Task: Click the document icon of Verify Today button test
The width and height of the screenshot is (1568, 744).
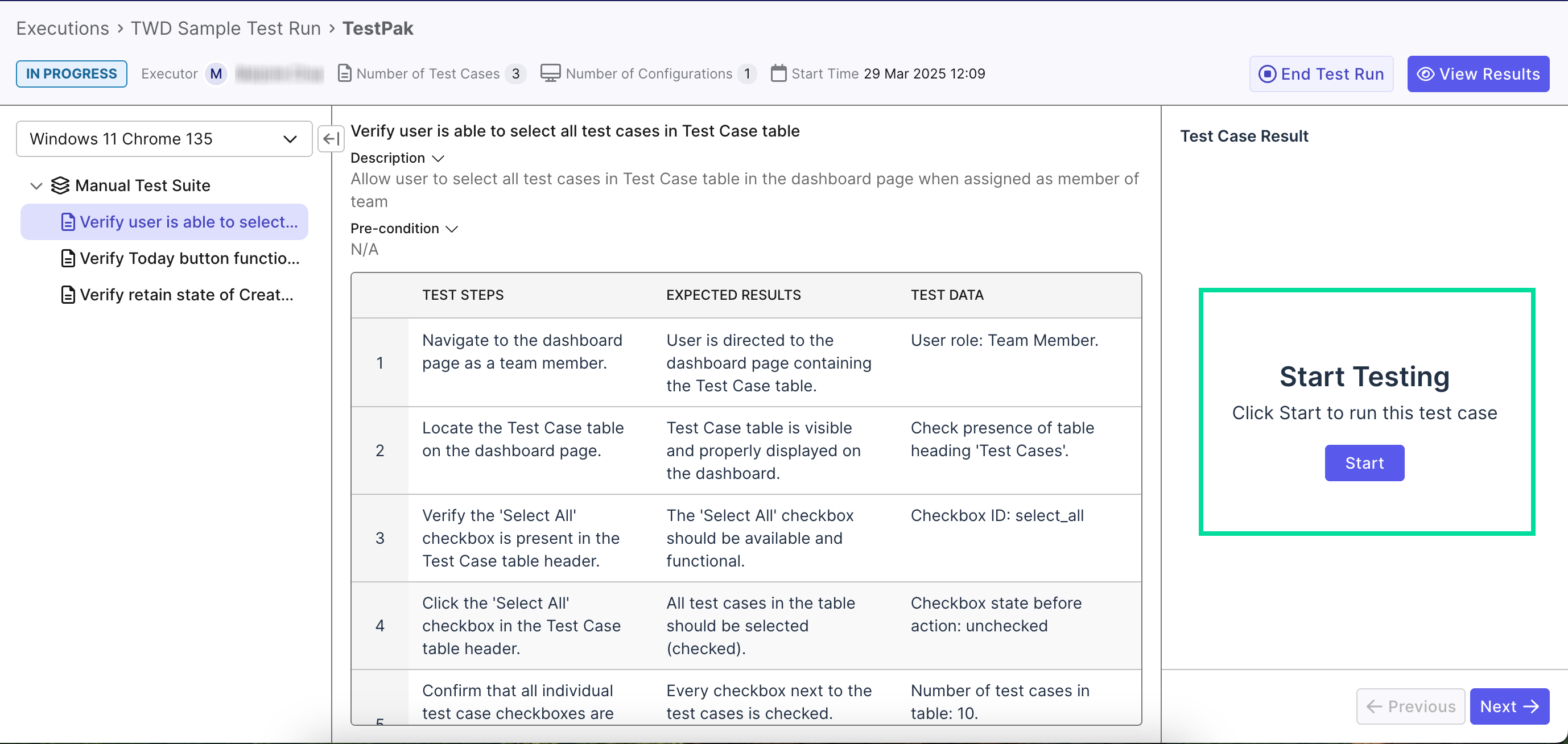Action: coord(68,259)
